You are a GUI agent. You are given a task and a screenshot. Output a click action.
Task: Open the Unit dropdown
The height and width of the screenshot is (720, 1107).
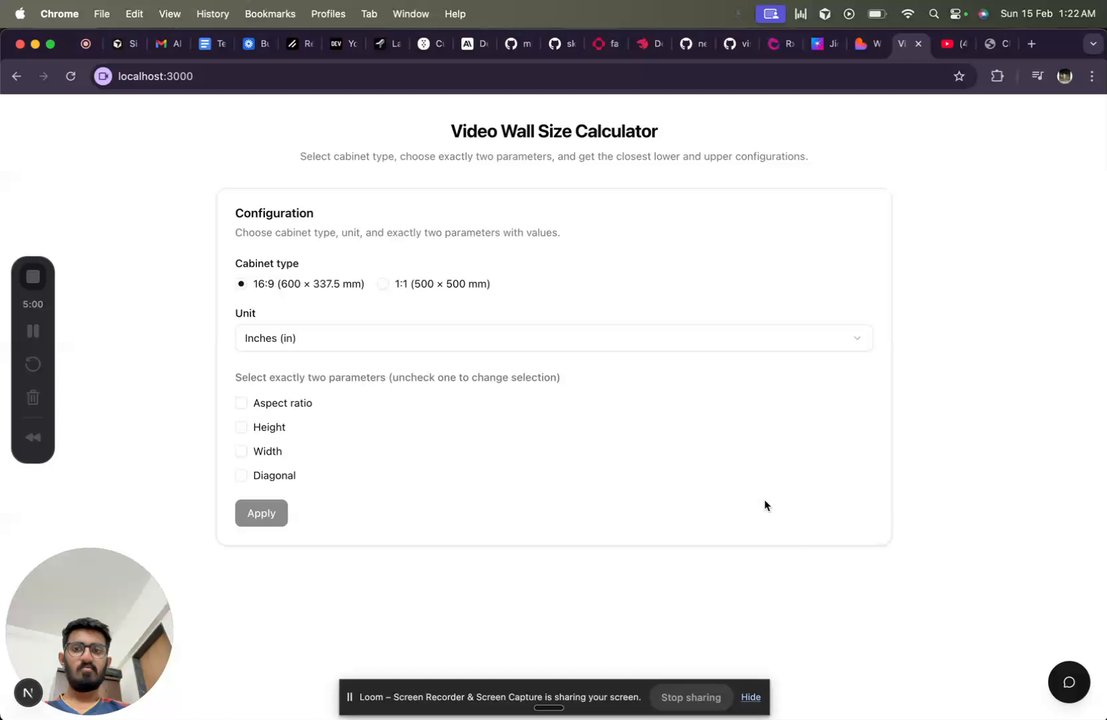(553, 338)
